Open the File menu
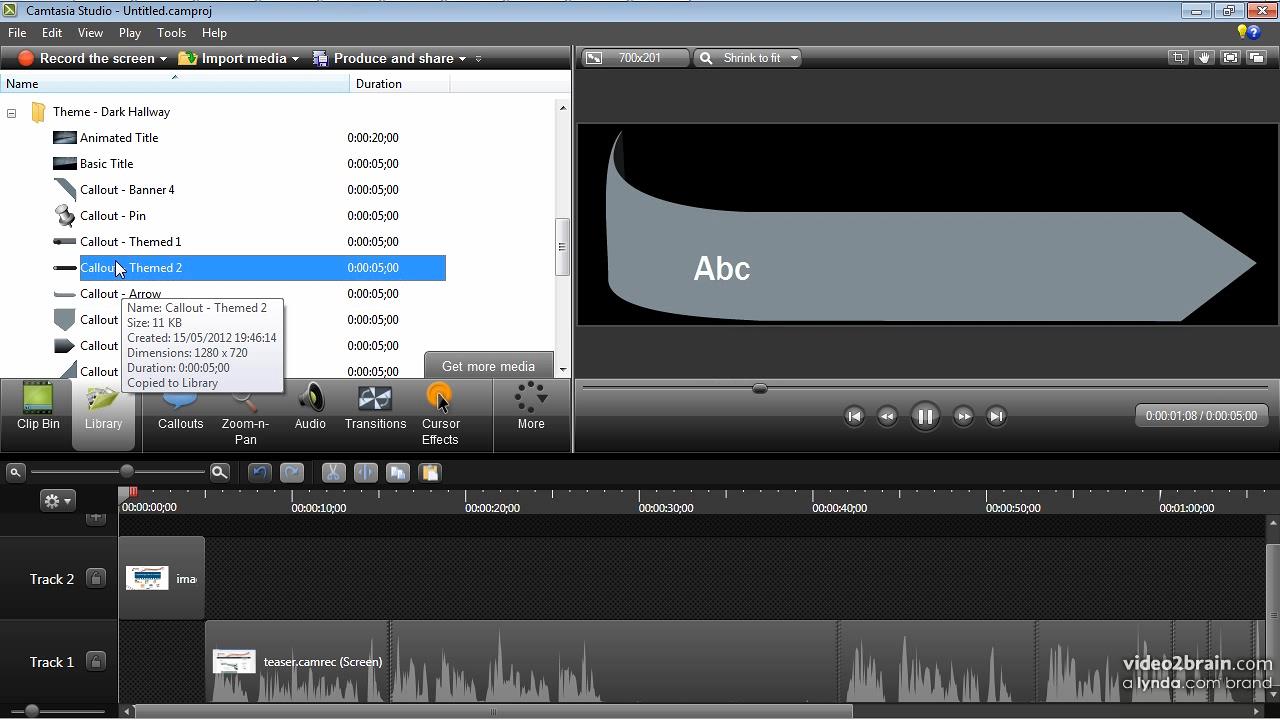1280x720 pixels. pos(17,32)
